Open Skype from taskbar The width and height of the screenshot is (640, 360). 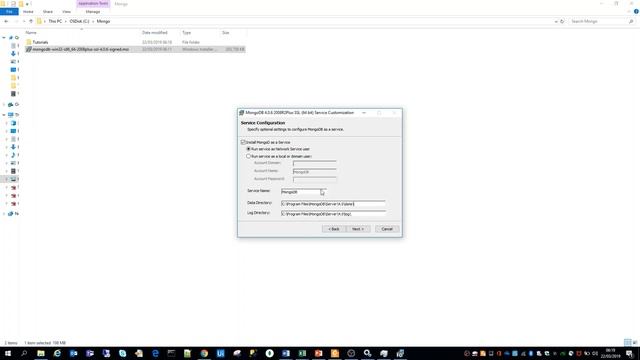point(122,353)
